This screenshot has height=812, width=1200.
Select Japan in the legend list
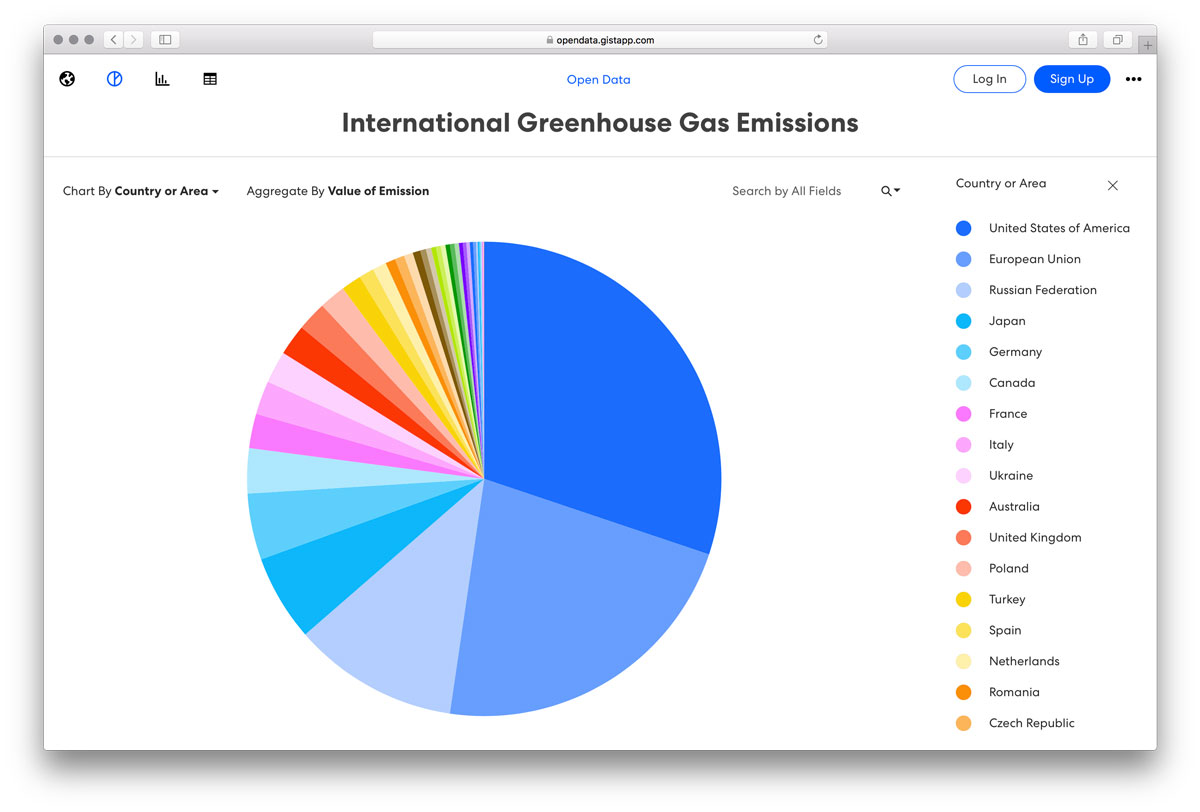tap(1007, 321)
